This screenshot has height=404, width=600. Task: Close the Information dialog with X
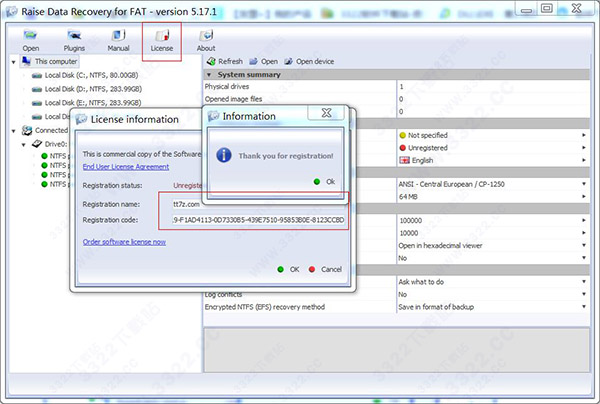click(x=326, y=113)
